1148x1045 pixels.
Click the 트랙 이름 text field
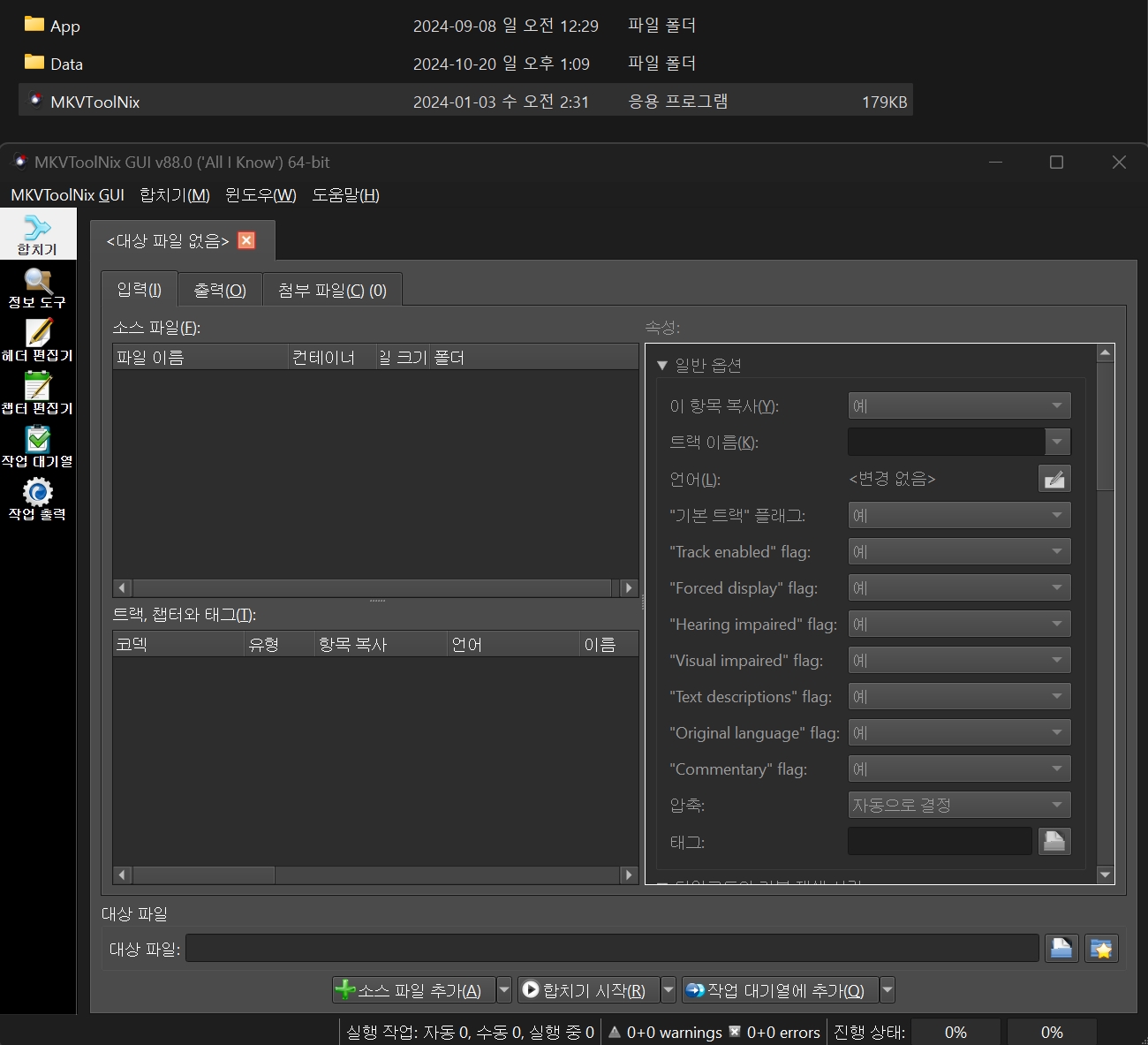tap(946, 442)
